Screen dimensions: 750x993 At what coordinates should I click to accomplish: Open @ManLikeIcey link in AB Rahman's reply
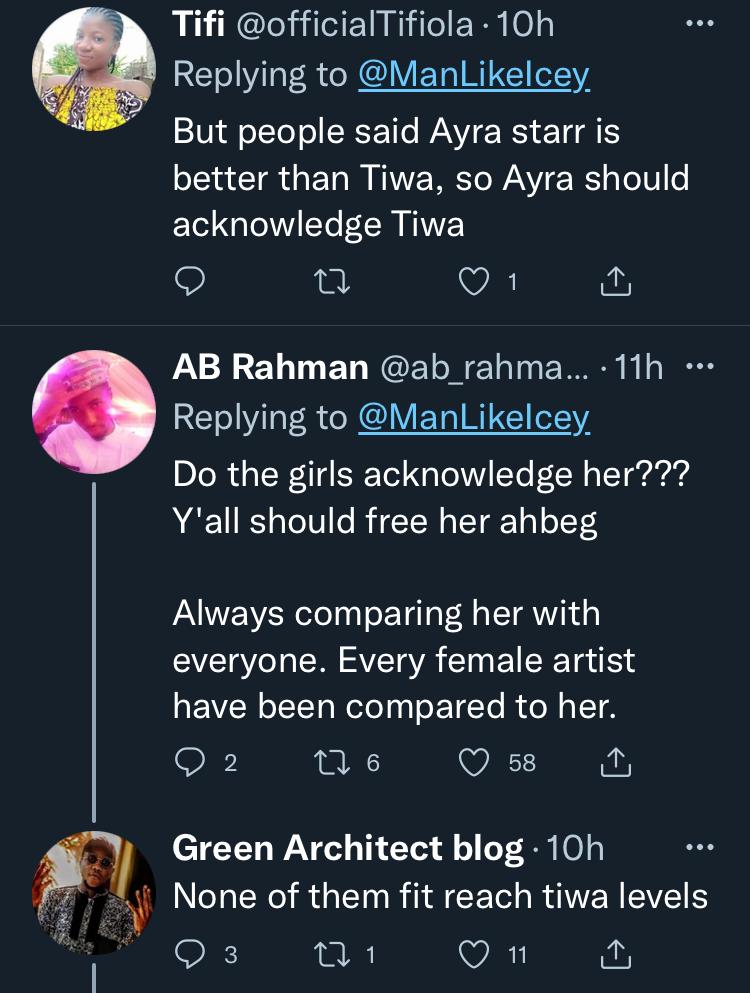click(x=473, y=419)
